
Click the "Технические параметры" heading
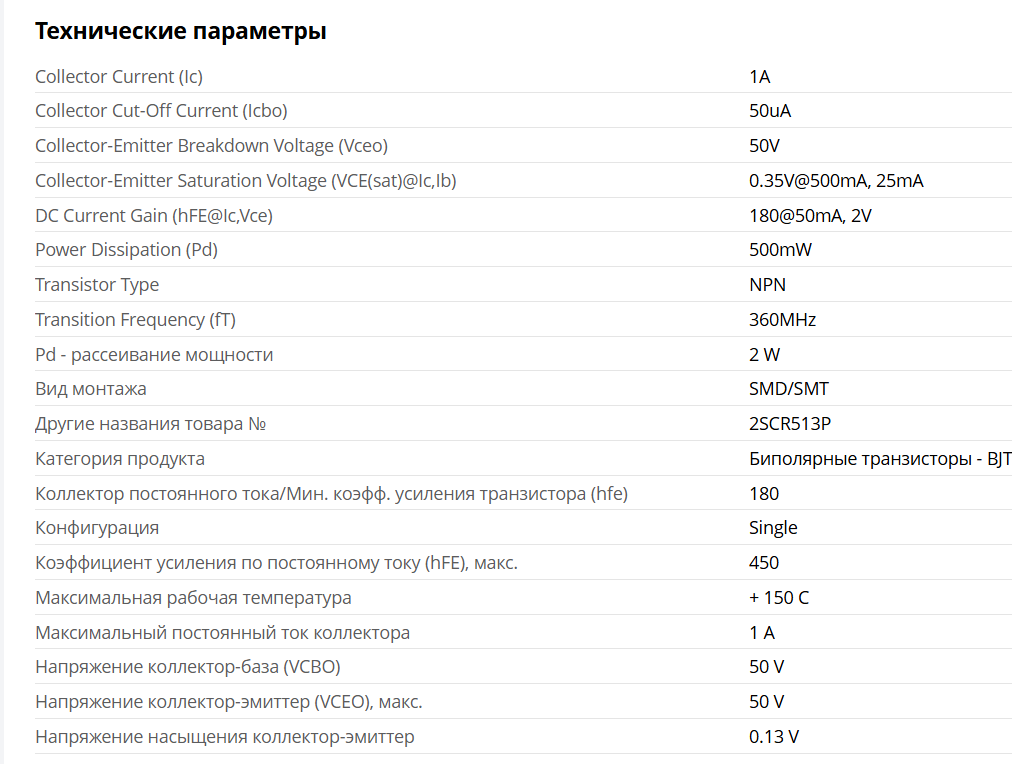181,31
